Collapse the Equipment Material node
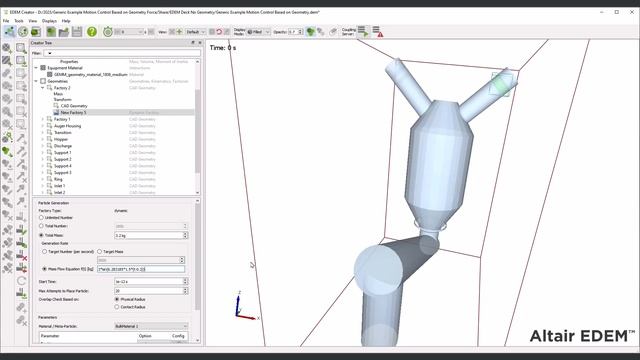 (36, 68)
